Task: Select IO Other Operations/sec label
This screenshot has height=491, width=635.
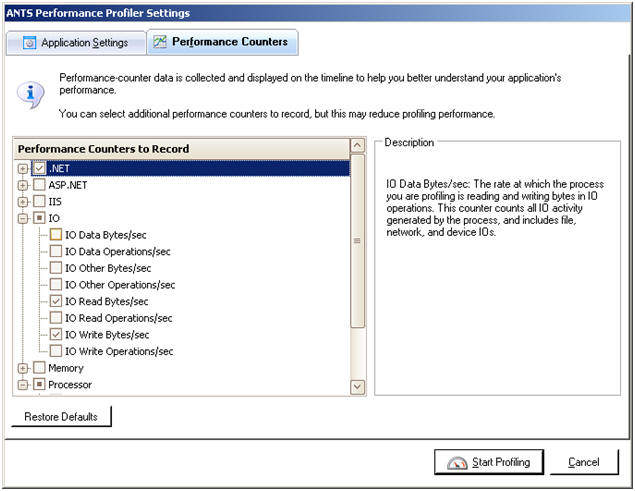Action: point(120,285)
